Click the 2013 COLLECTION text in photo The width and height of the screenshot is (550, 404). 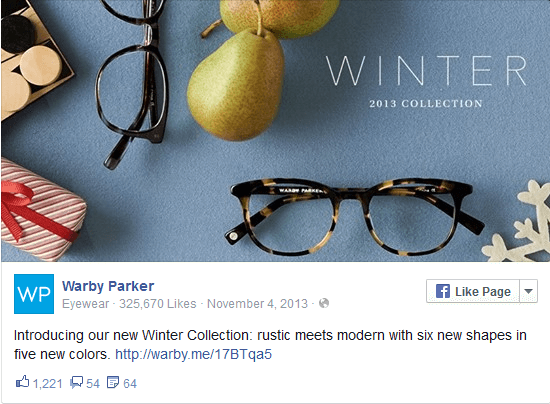click(426, 104)
